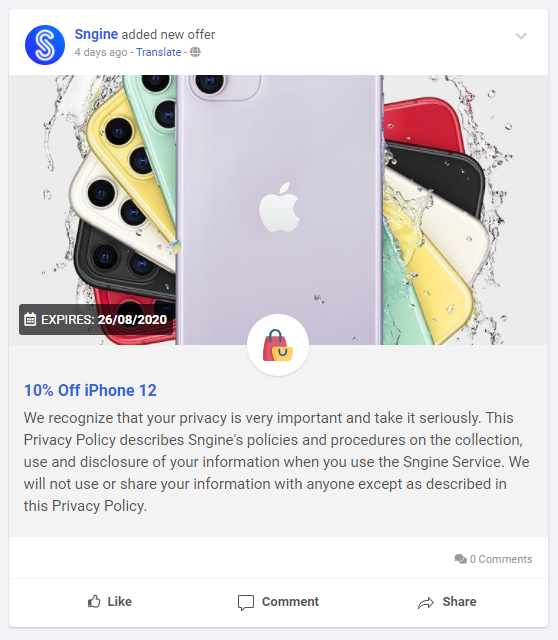Viewport: 558px width, 640px height.
Task: Click the comments bubbles count icon
Action: click(460, 559)
